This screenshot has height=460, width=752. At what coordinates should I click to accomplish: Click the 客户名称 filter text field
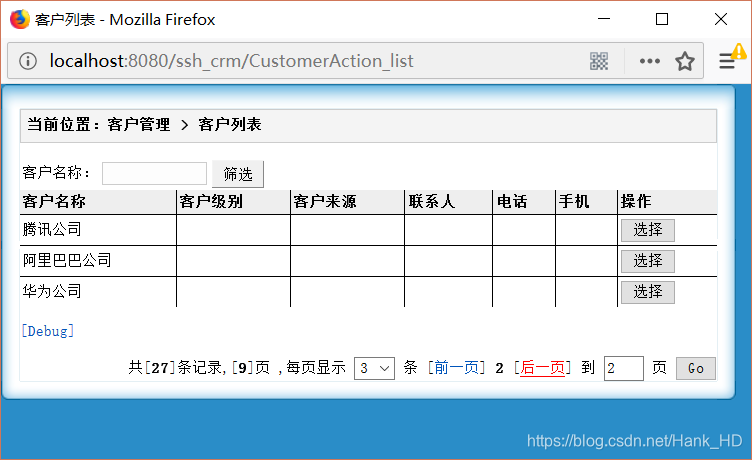154,173
